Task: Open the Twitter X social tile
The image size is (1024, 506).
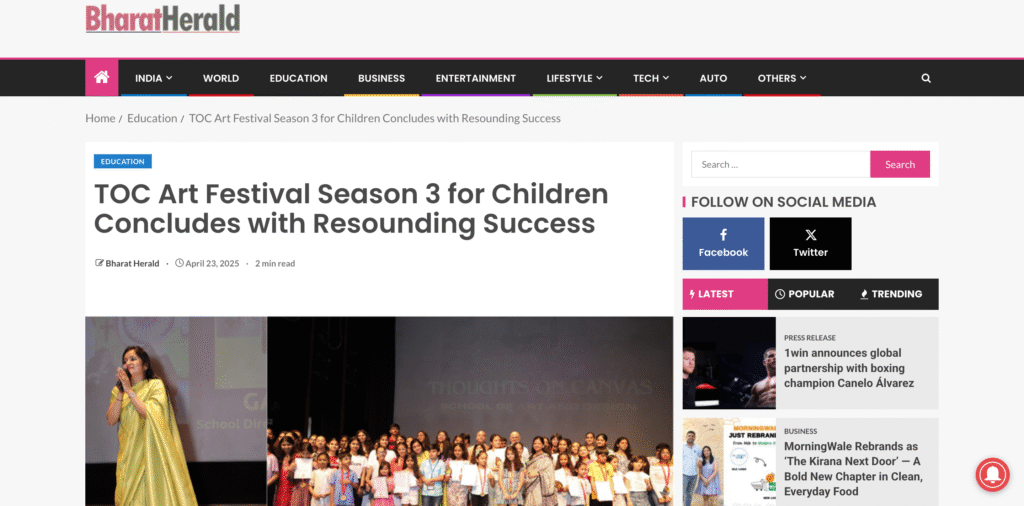Action: pyautogui.click(x=810, y=244)
